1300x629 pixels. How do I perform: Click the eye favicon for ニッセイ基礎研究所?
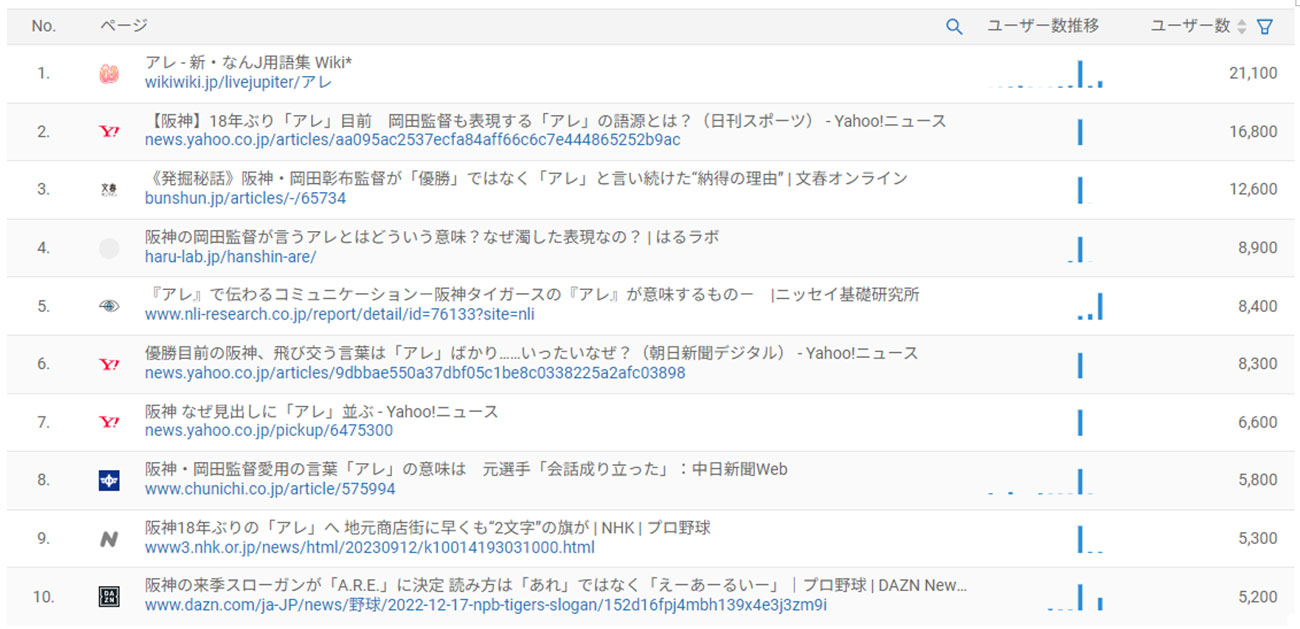click(x=109, y=306)
